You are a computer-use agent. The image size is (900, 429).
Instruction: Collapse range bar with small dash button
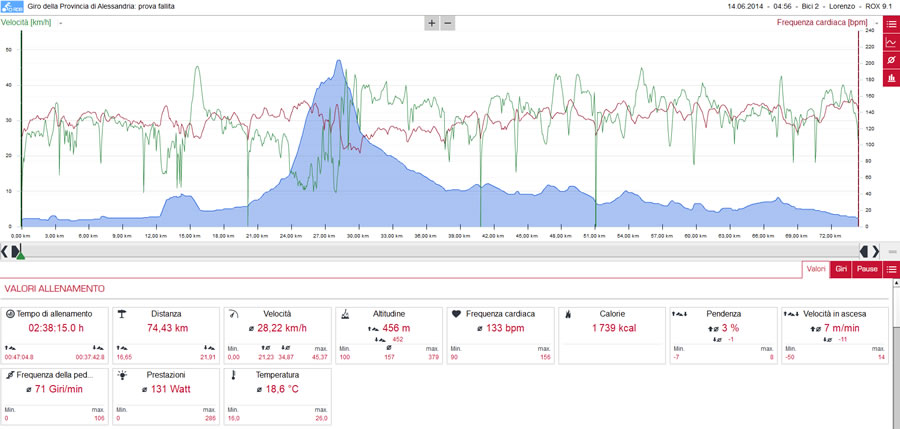coord(891,252)
